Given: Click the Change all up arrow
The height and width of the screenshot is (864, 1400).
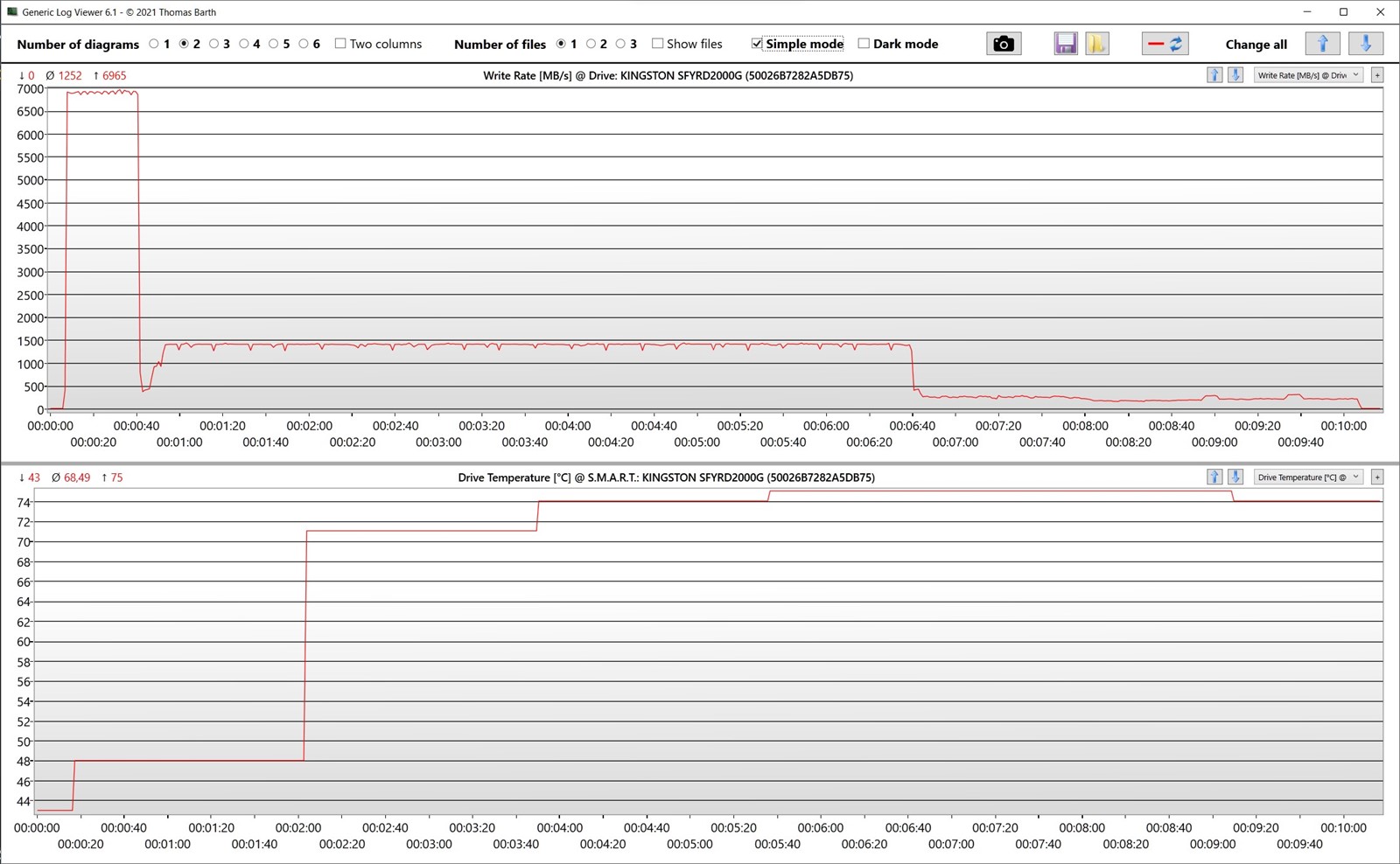Looking at the screenshot, I should (x=1322, y=44).
